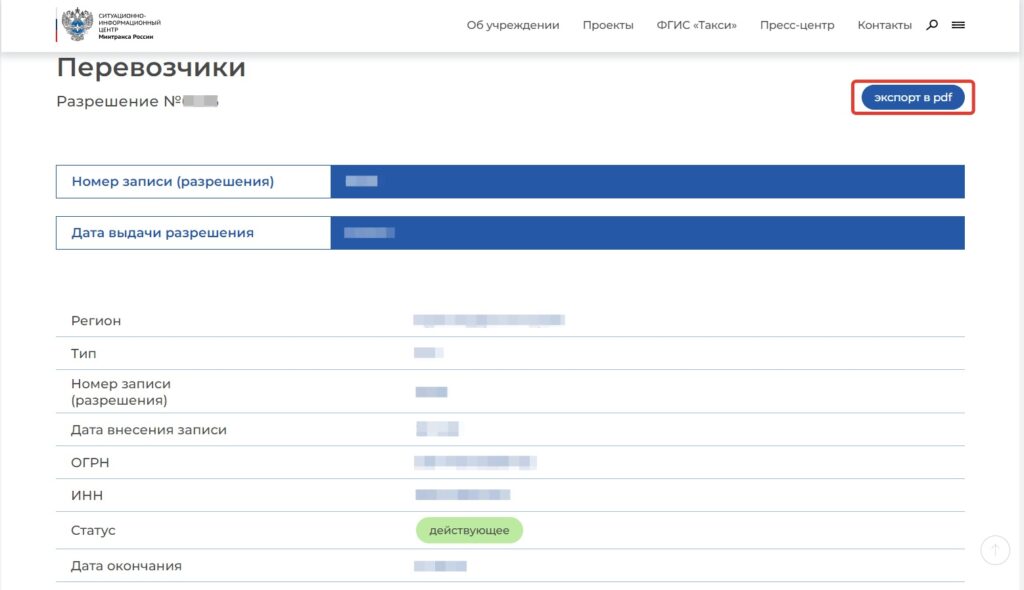This screenshot has width=1024, height=590.
Task: Click the «ОГРН» row label
Action: (x=90, y=462)
